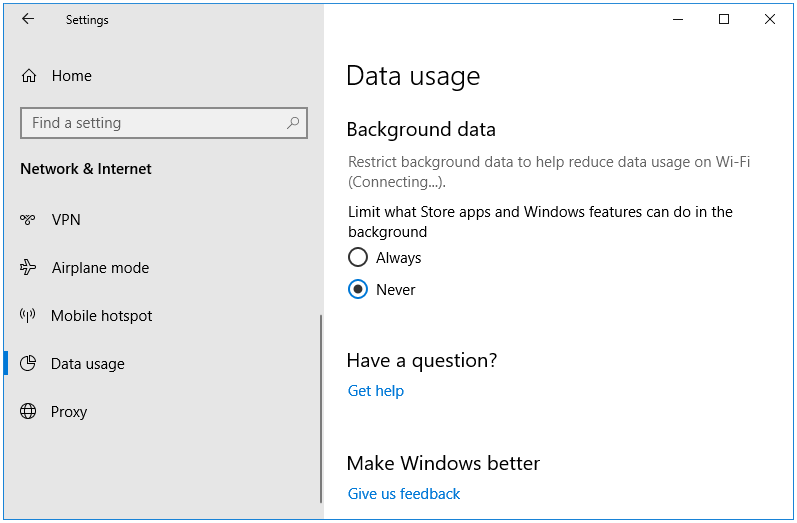Open the Home settings page
This screenshot has width=797, height=523.
coord(72,76)
